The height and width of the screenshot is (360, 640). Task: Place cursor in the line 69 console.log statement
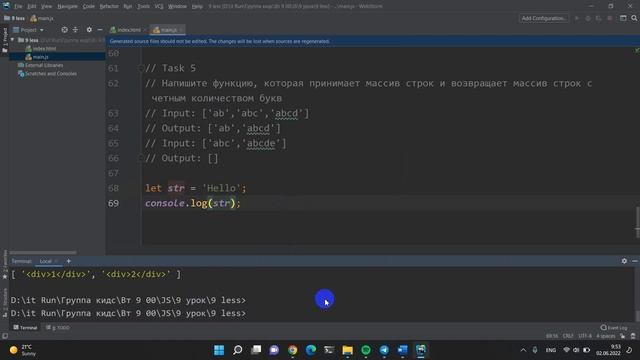(193, 203)
